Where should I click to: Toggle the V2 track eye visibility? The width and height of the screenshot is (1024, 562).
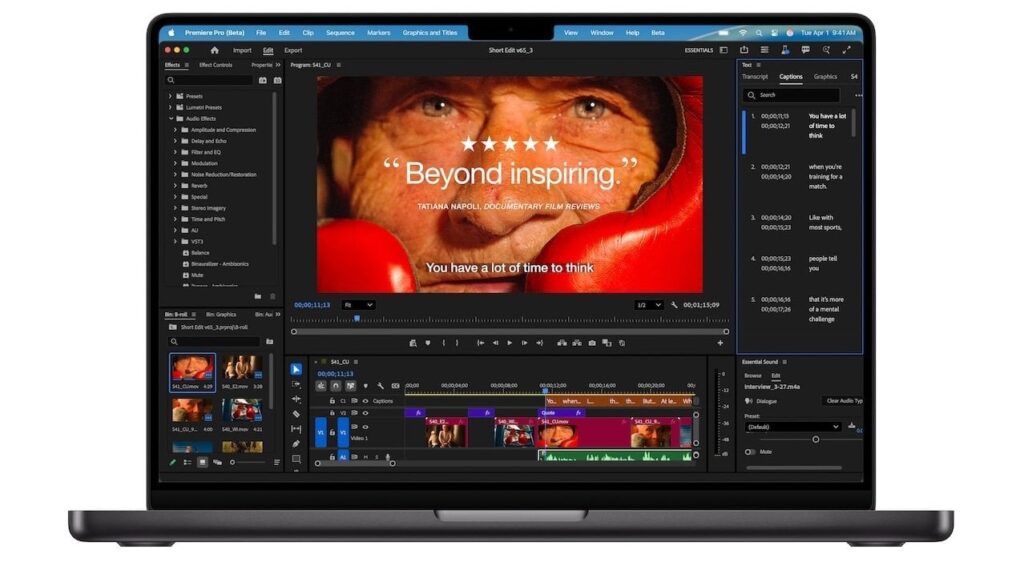[365, 412]
